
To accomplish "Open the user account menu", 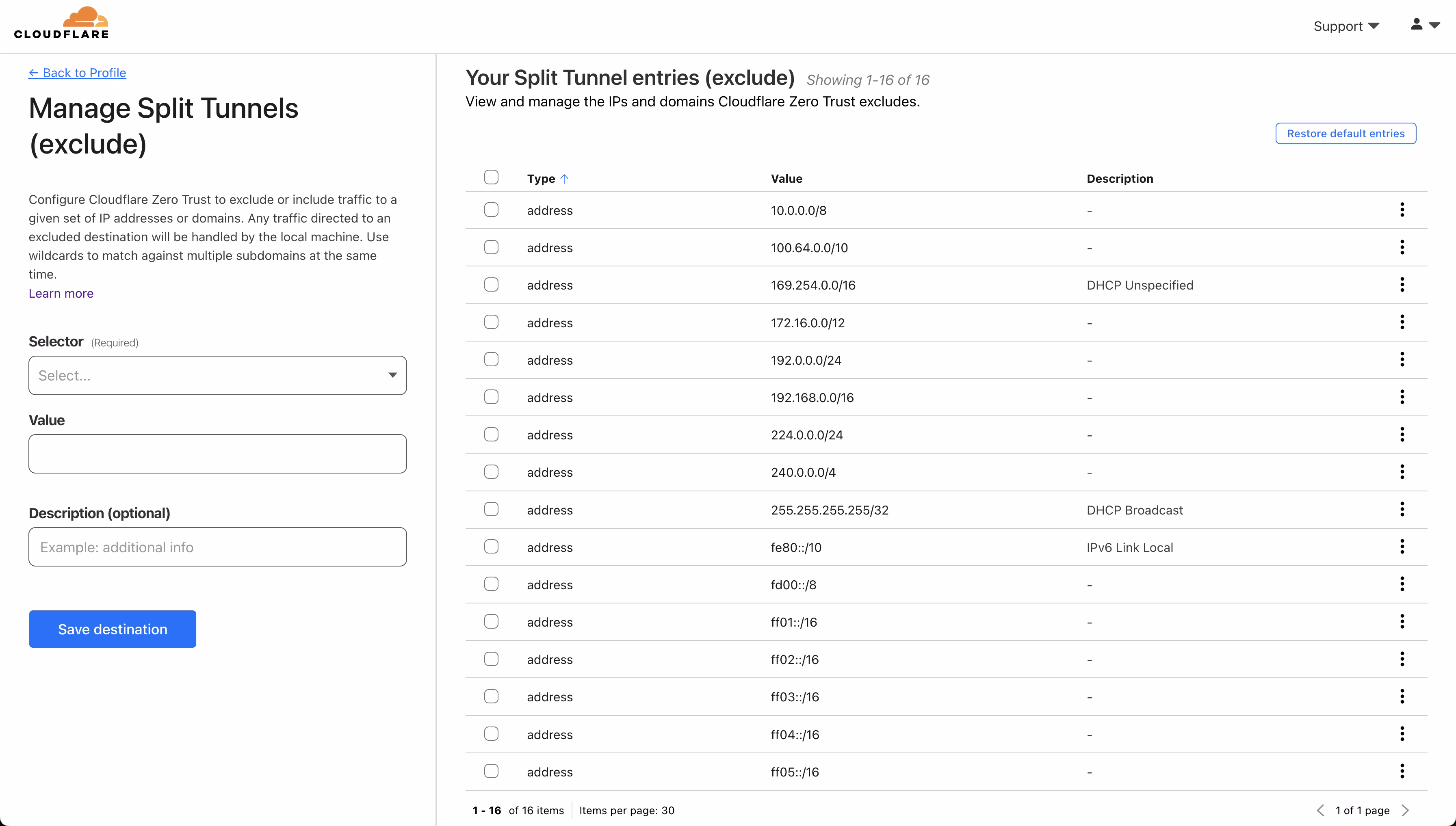I will 1425,24.
